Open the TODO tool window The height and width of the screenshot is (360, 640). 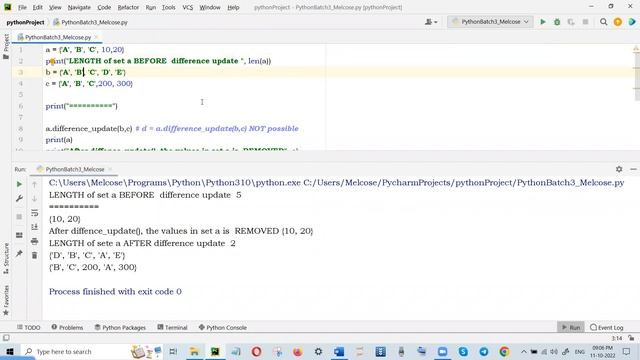coord(29,327)
